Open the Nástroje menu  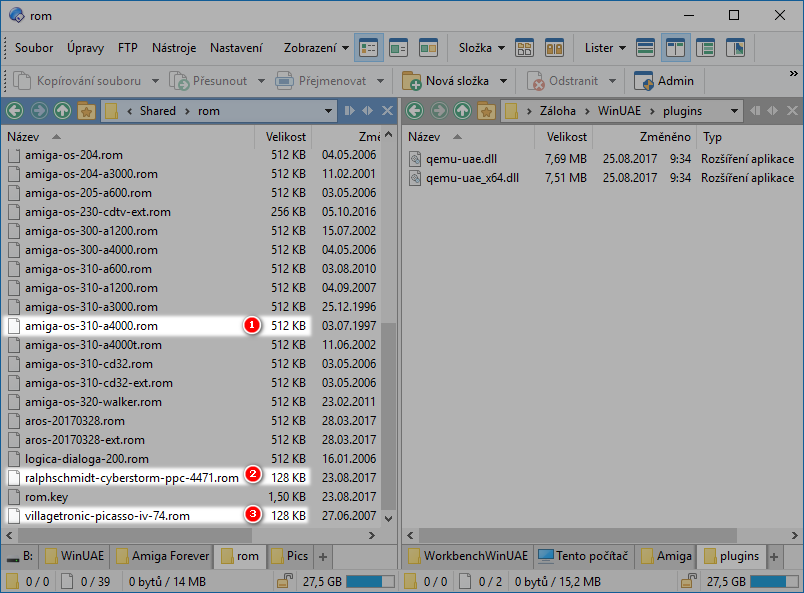coord(173,47)
